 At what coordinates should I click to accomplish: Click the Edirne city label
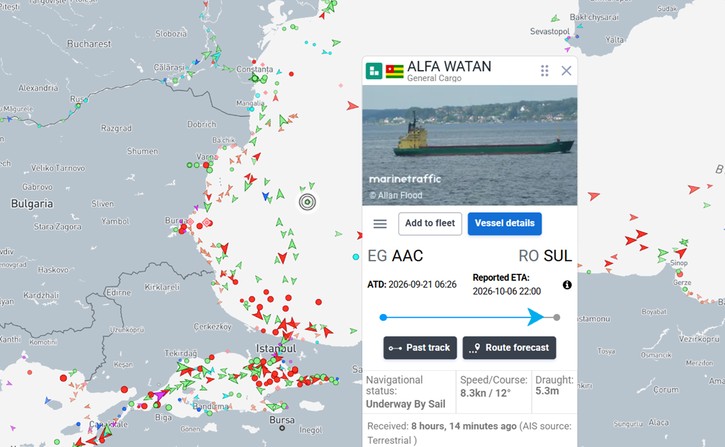118,292
